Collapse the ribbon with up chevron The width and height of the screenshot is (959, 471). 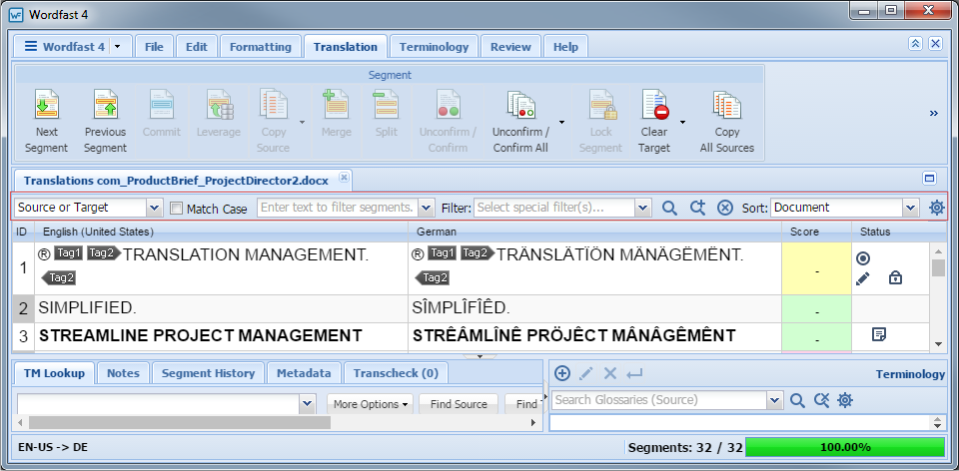[x=916, y=43]
